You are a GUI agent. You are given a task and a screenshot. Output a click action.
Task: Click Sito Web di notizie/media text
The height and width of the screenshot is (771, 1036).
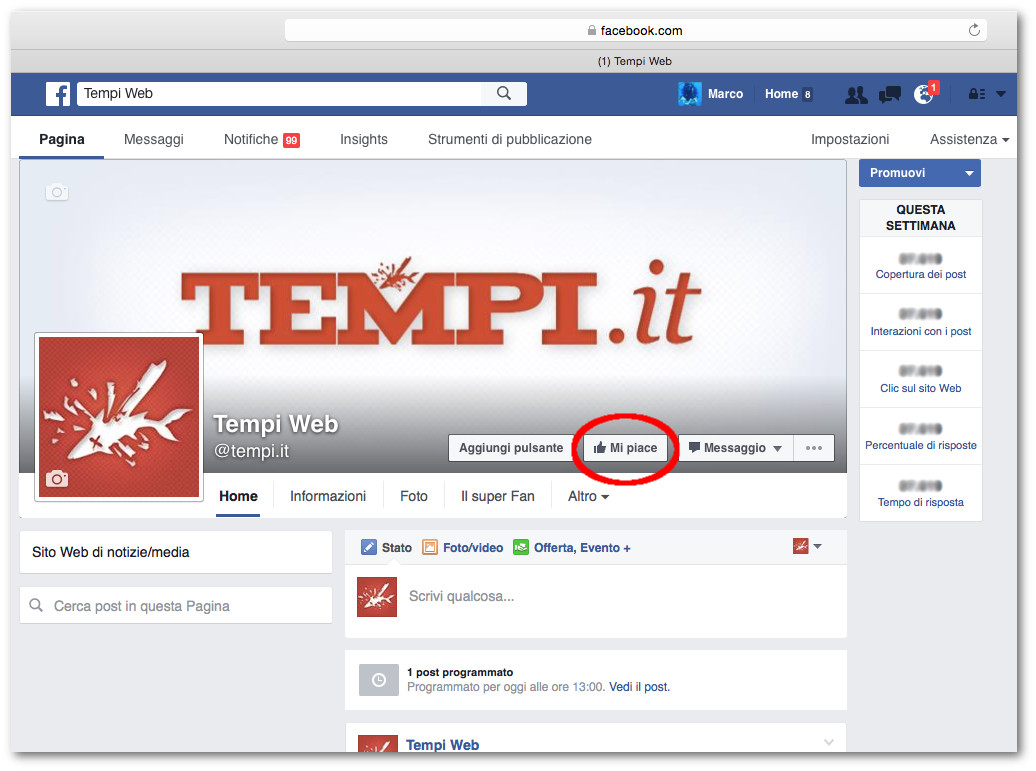coord(110,552)
